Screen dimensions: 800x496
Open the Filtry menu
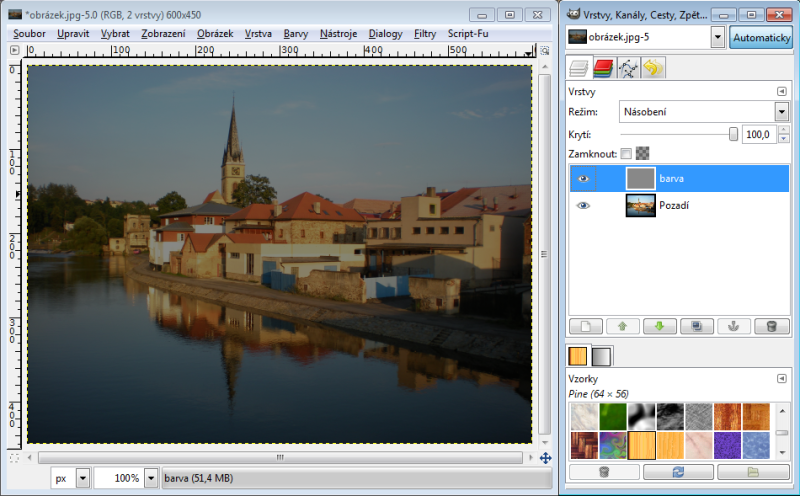click(424, 33)
